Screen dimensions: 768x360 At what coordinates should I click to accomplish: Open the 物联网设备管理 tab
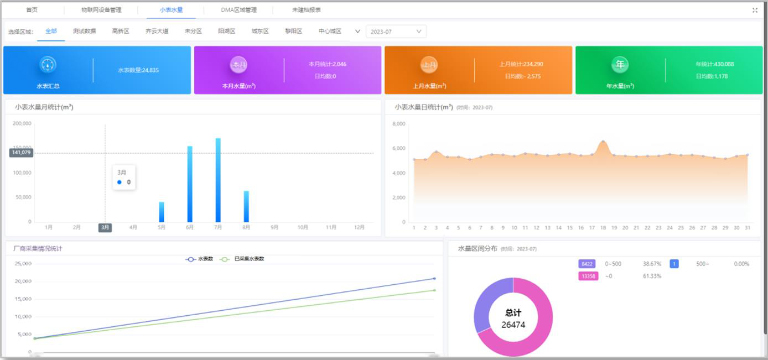tap(101, 10)
